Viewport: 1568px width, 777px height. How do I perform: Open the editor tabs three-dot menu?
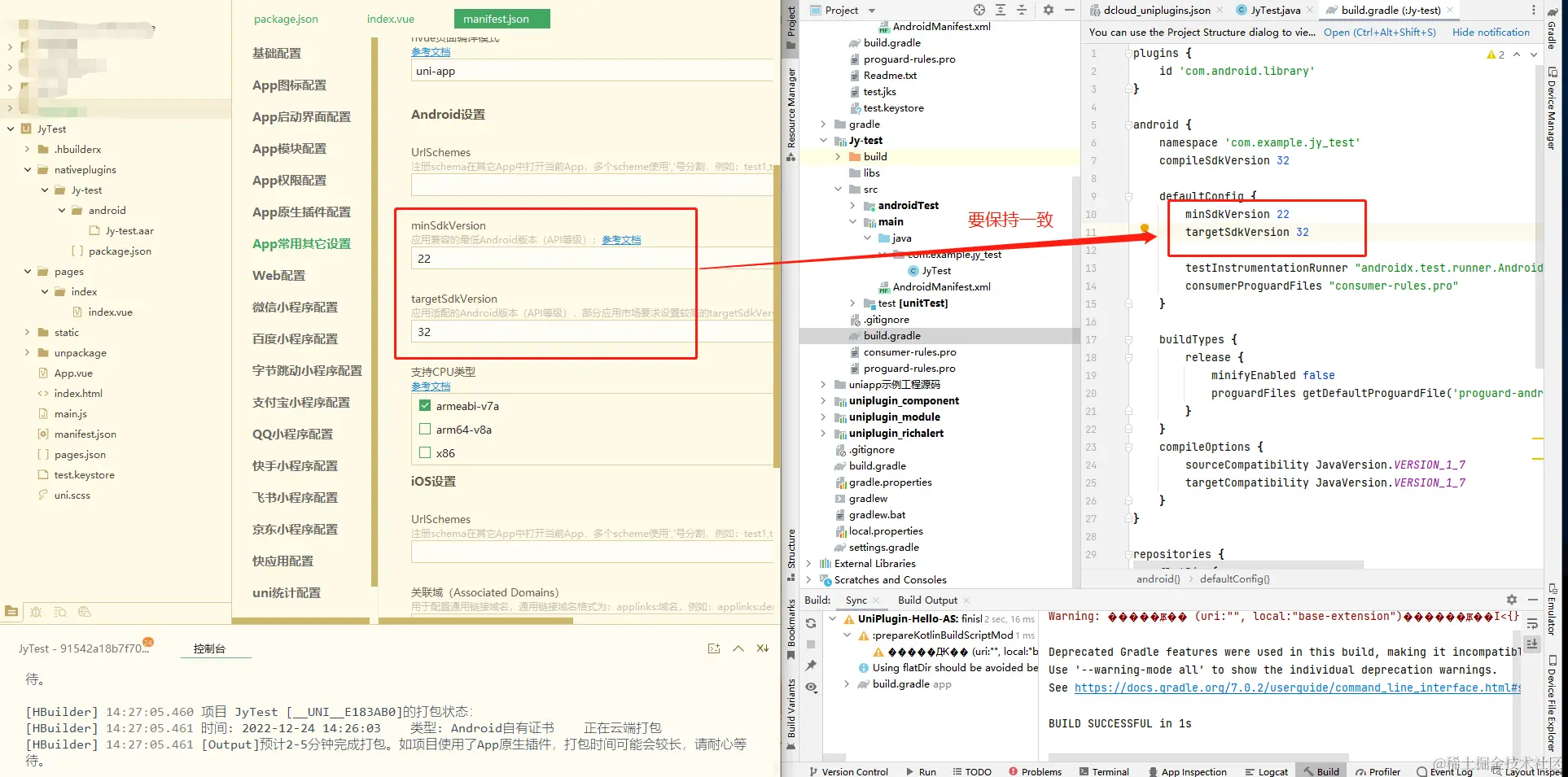1534,10
